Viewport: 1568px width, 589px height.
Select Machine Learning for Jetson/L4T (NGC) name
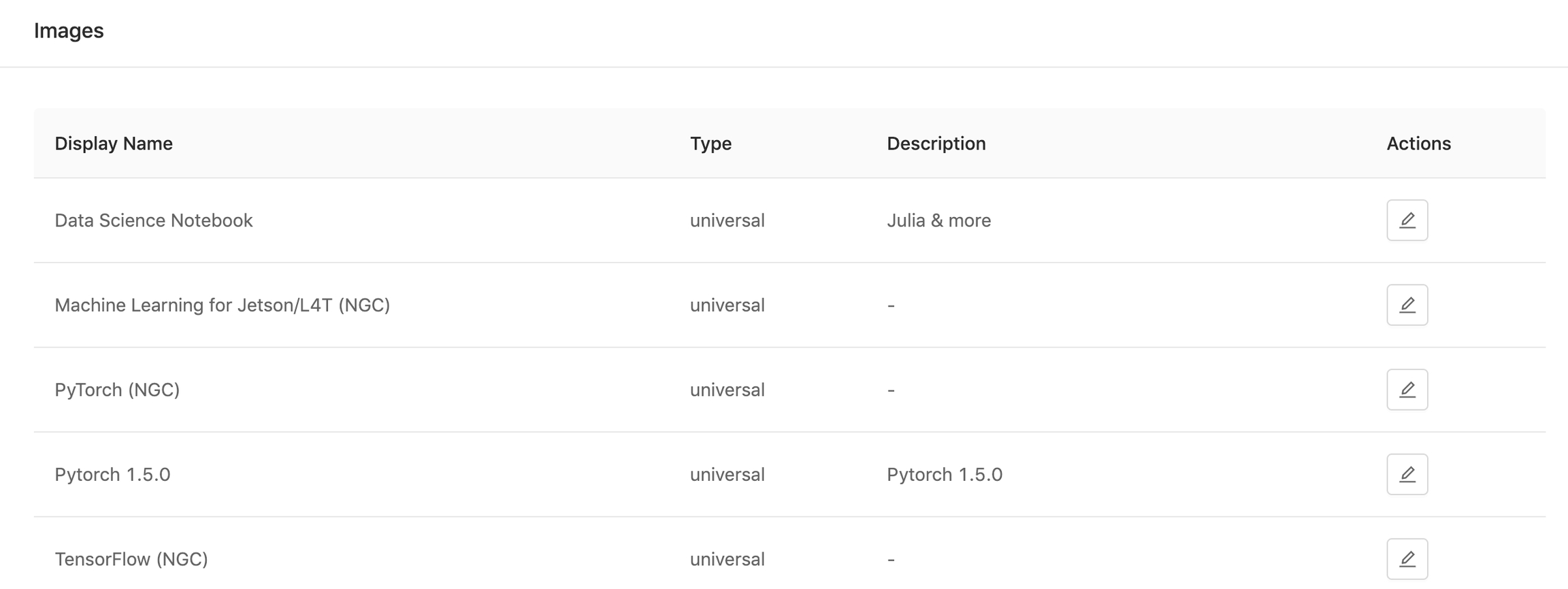(223, 305)
